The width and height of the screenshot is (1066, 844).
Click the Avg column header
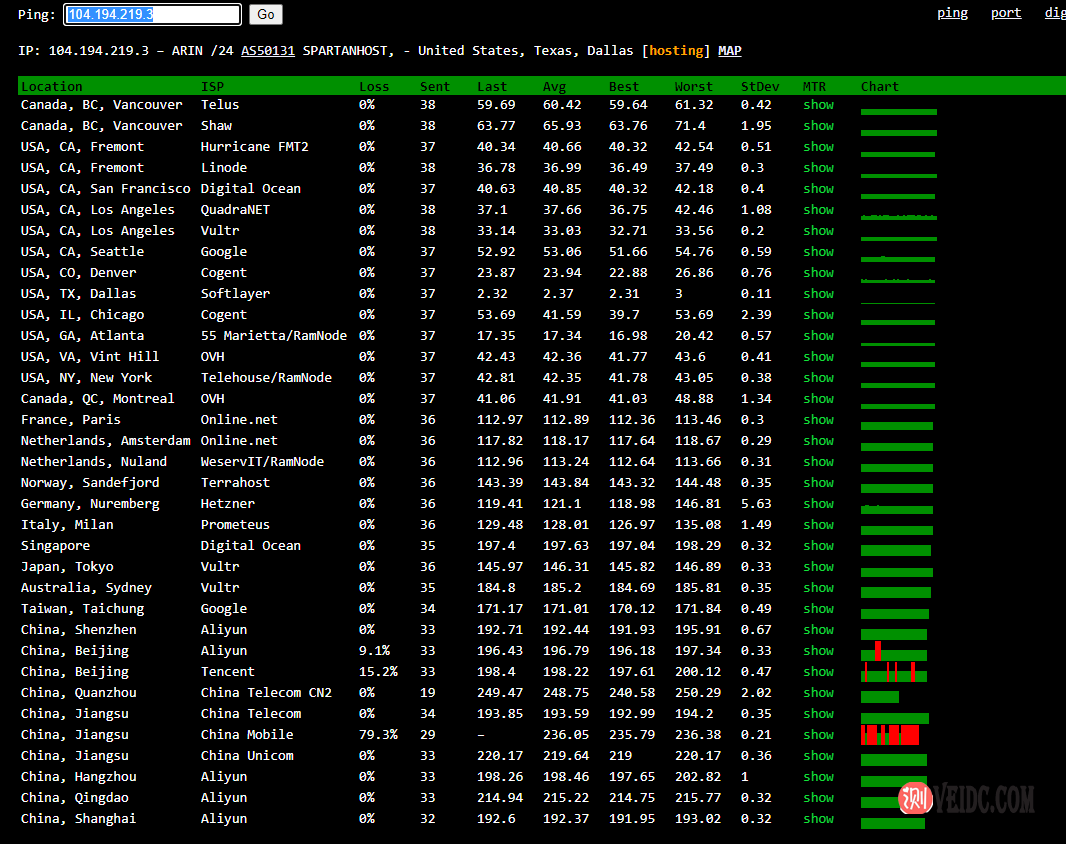click(x=554, y=87)
